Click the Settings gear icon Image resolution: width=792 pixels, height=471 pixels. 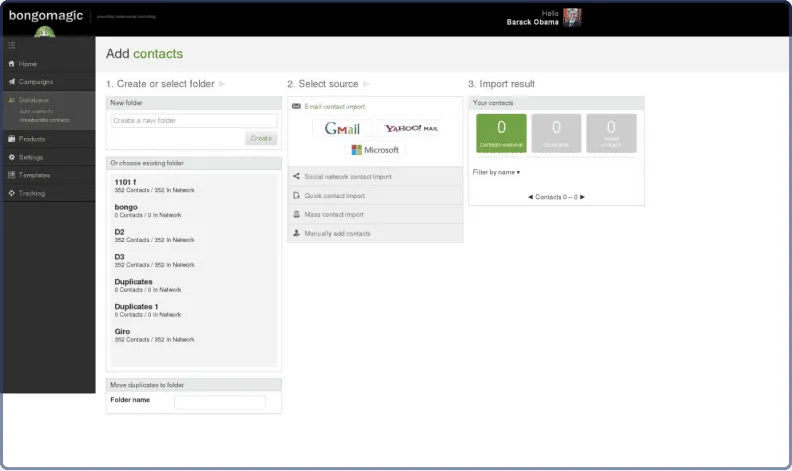(x=12, y=157)
